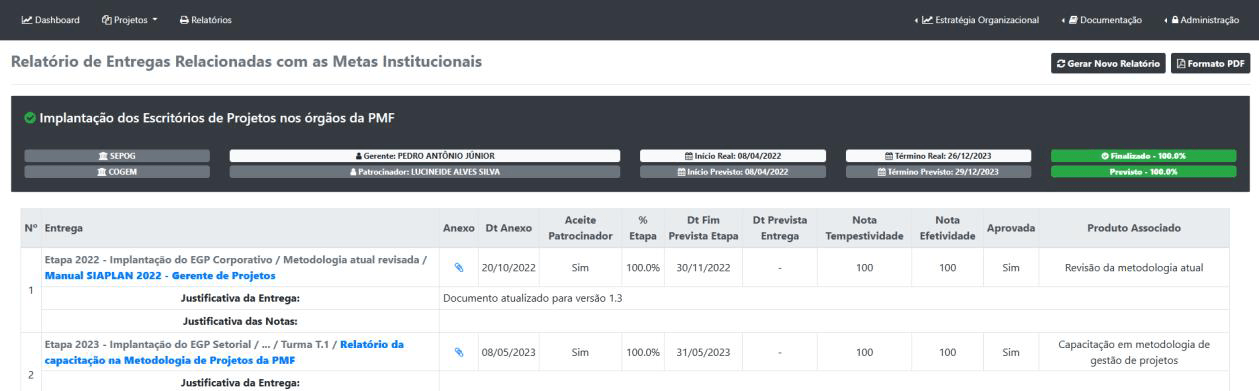
Task: Click the Início Real 08/04/2022 badge
Action: pyautogui.click(x=733, y=156)
